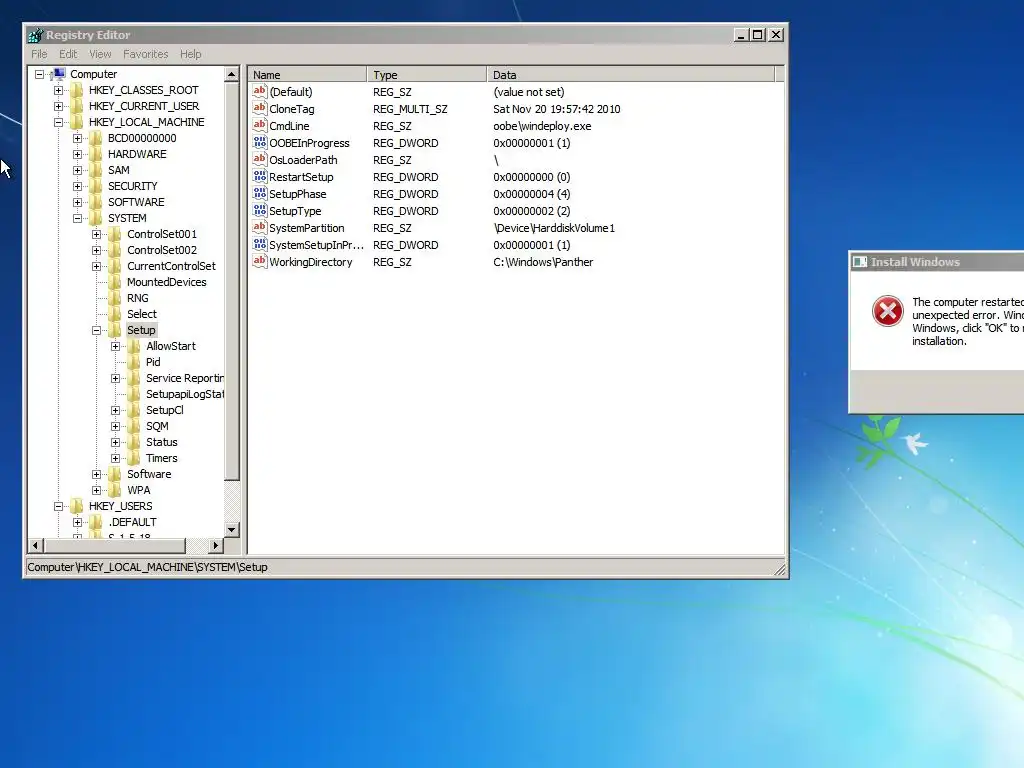The width and height of the screenshot is (1024, 768).
Task: Click the status bar registry path
Action: (x=148, y=567)
